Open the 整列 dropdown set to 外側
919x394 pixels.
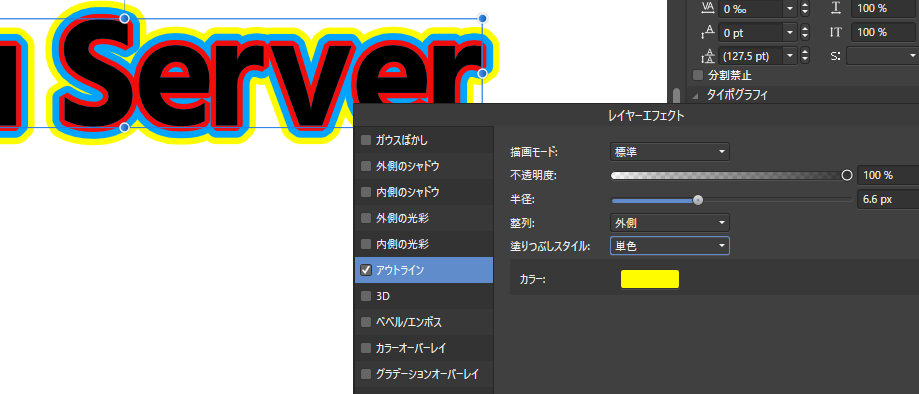tap(669, 223)
